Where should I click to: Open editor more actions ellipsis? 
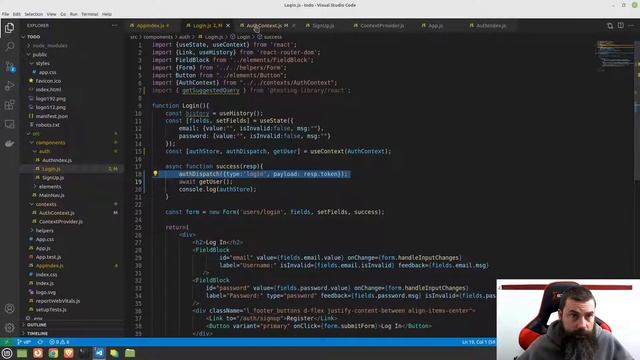click(631, 25)
